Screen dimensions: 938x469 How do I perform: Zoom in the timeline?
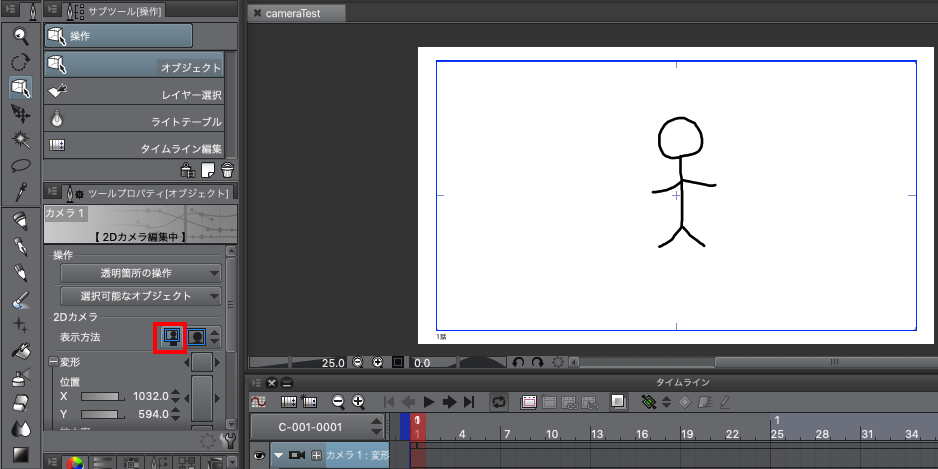coord(358,402)
